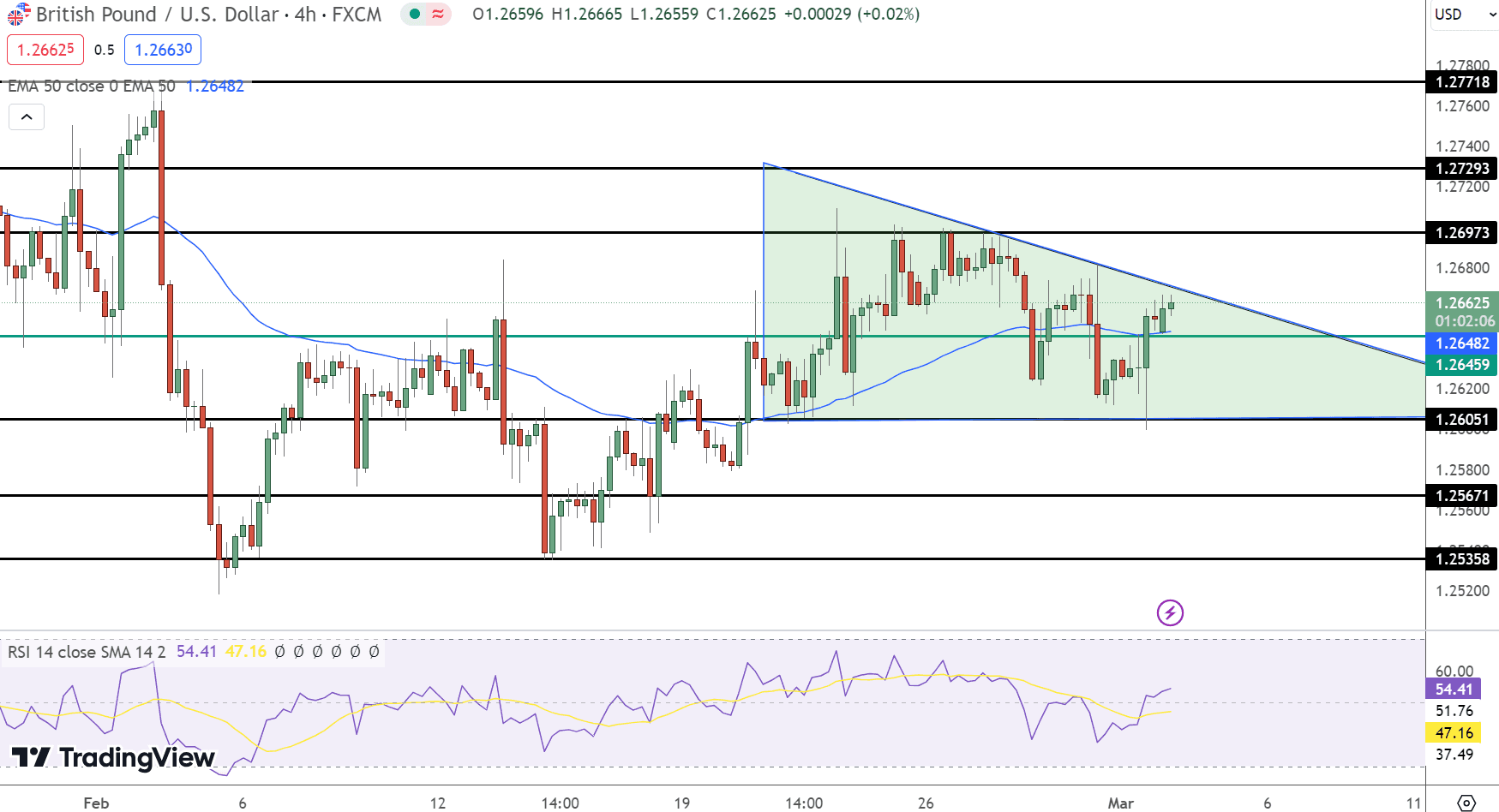Click the yellow RSI SMA axis label 47.16

(x=1454, y=733)
